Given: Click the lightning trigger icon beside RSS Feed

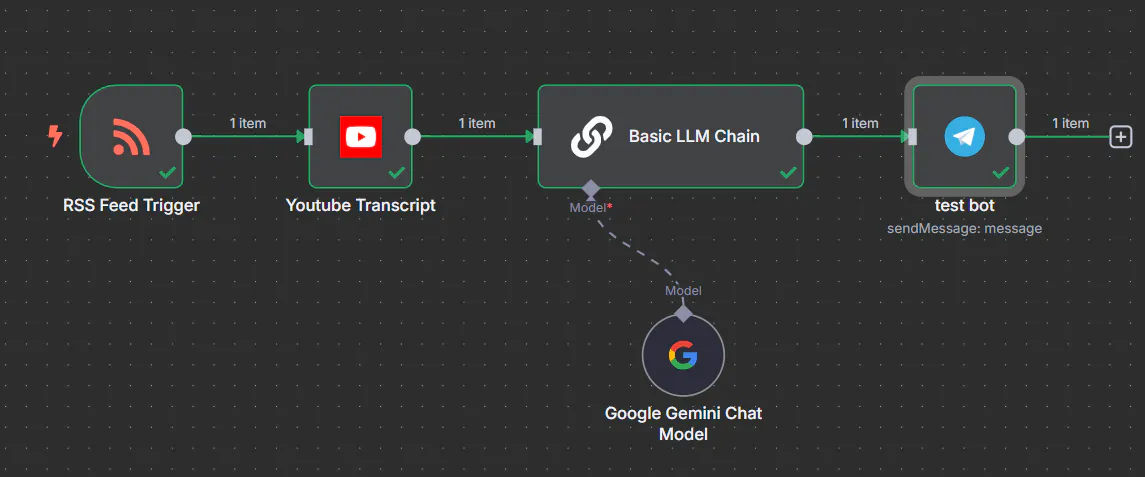Looking at the screenshot, I should pos(55,136).
